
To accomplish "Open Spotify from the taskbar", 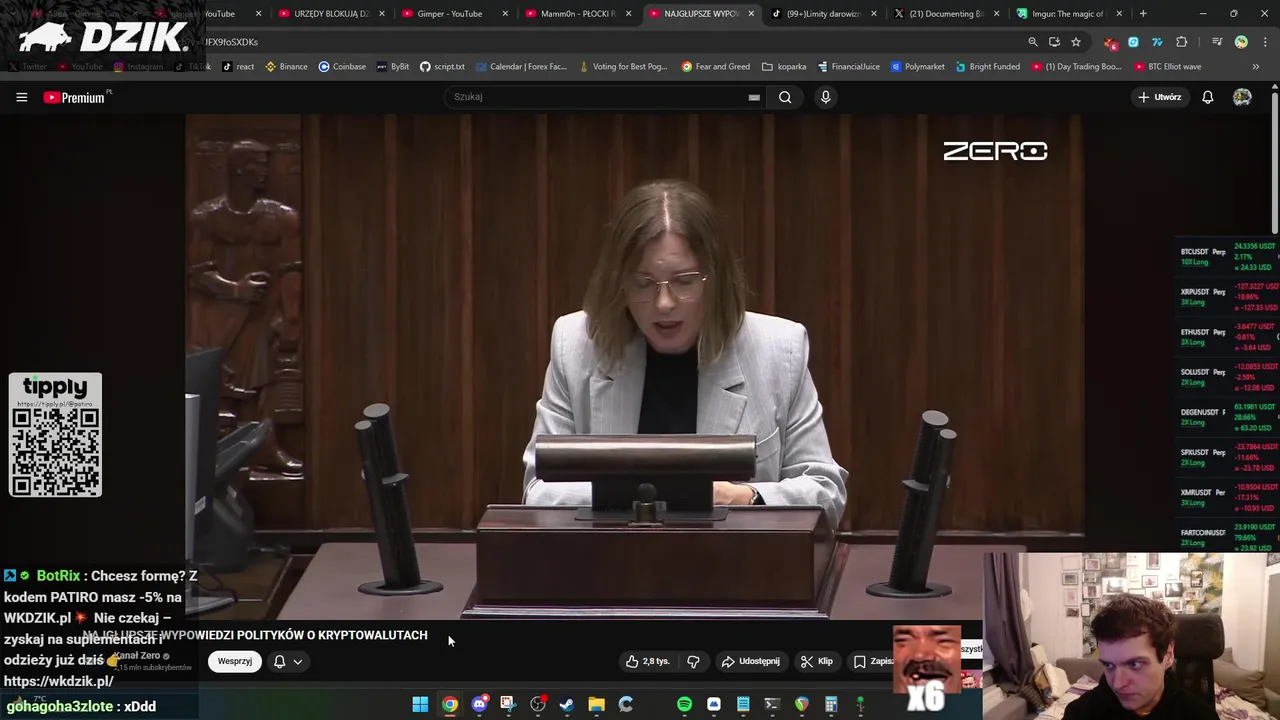I will [684, 705].
